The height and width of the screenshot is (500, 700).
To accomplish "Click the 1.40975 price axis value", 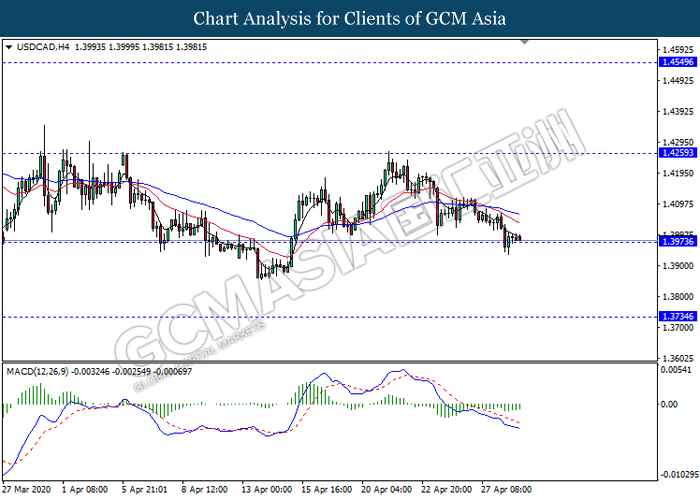I will point(678,204).
